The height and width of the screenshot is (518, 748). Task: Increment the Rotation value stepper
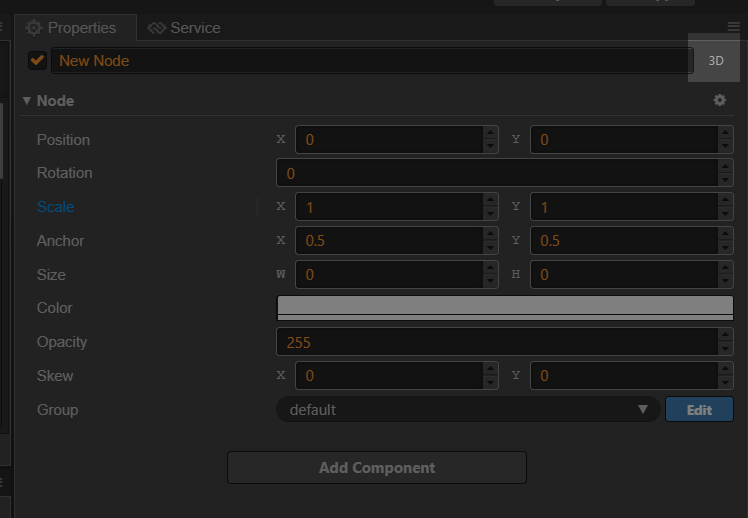tap(725, 167)
